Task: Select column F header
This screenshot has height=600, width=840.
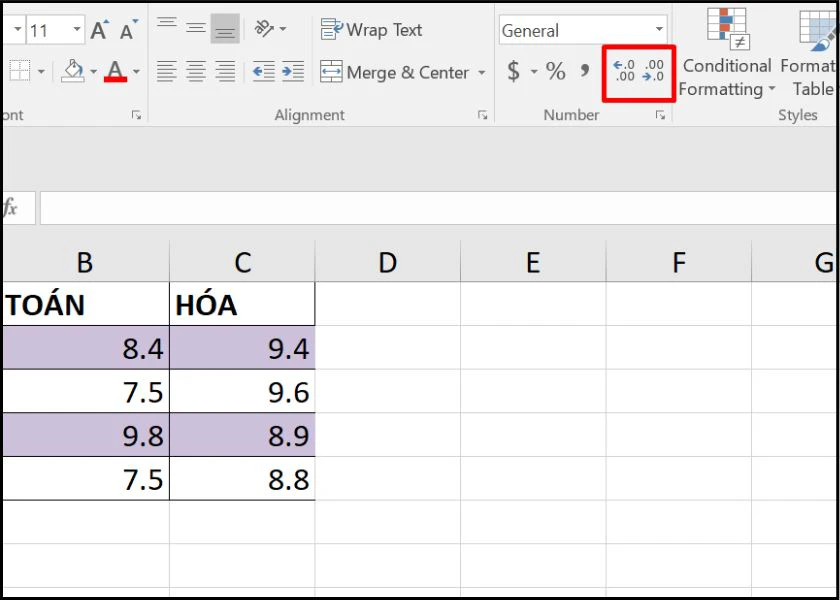Action: coord(679,262)
